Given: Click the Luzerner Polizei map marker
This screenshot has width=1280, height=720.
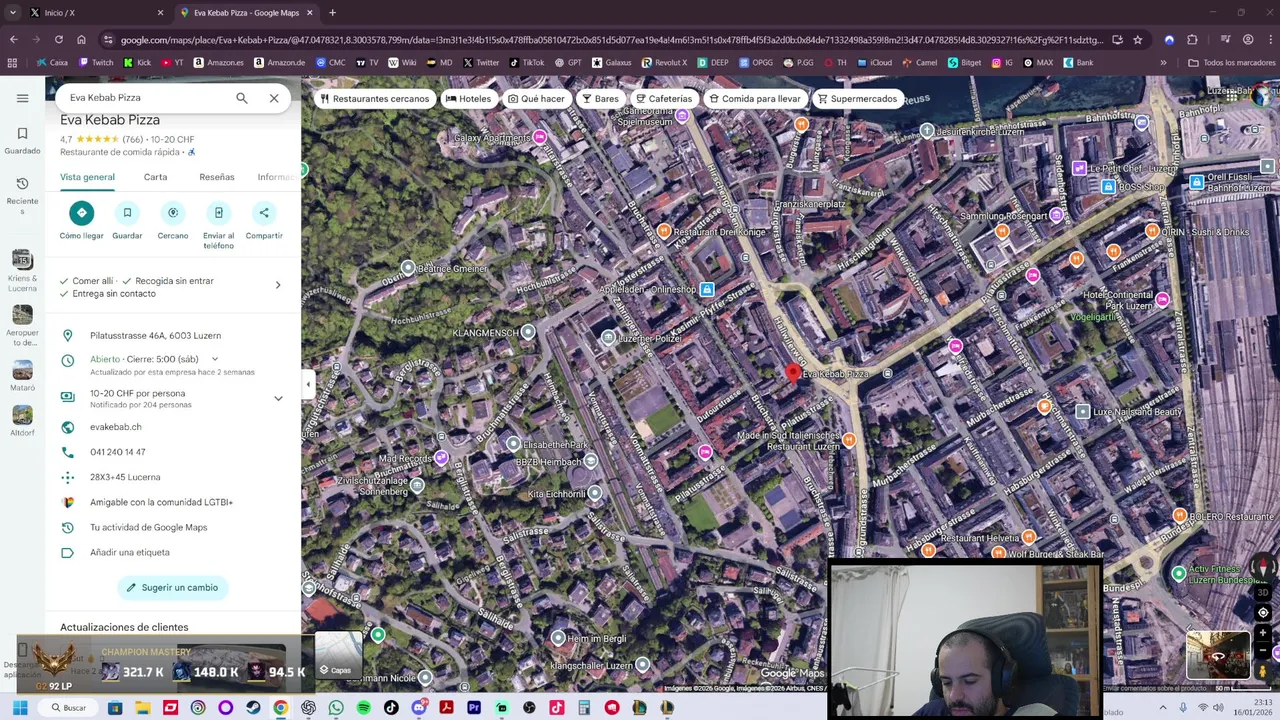Looking at the screenshot, I should tap(608, 338).
